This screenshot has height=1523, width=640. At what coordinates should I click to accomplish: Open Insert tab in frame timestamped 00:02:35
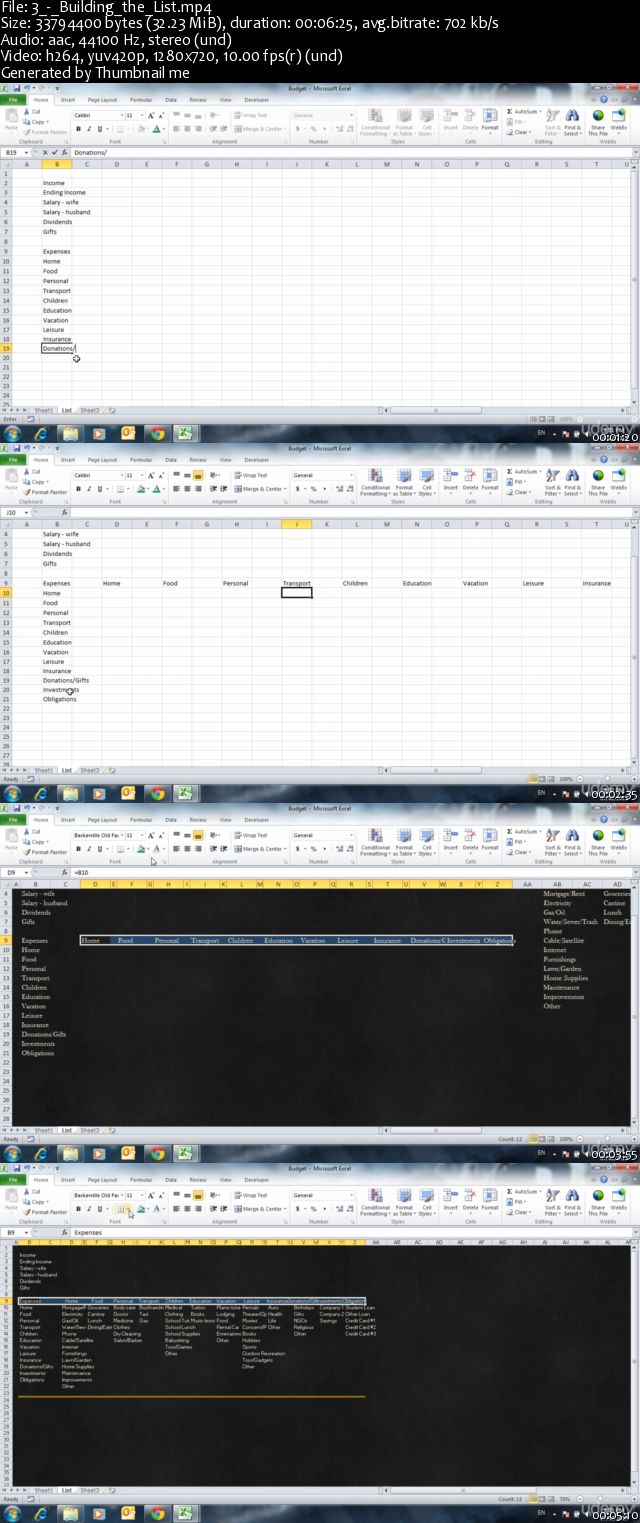(x=68, y=460)
